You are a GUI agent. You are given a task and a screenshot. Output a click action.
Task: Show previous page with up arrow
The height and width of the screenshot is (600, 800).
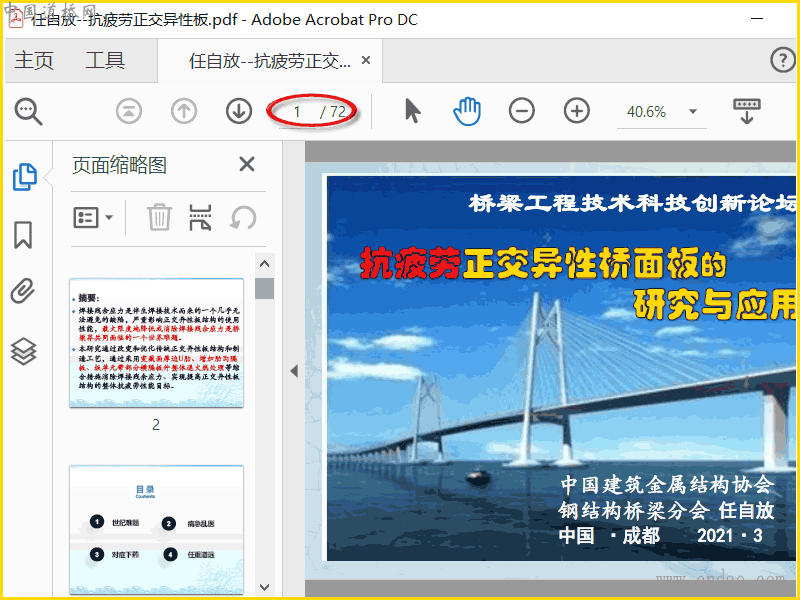point(184,111)
